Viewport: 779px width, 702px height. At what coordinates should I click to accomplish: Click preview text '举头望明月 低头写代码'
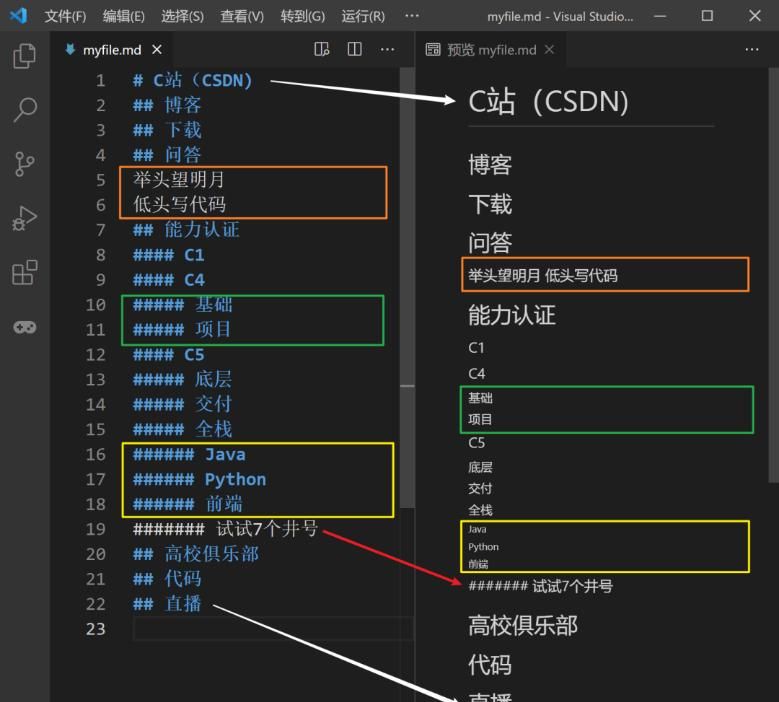coord(543,275)
